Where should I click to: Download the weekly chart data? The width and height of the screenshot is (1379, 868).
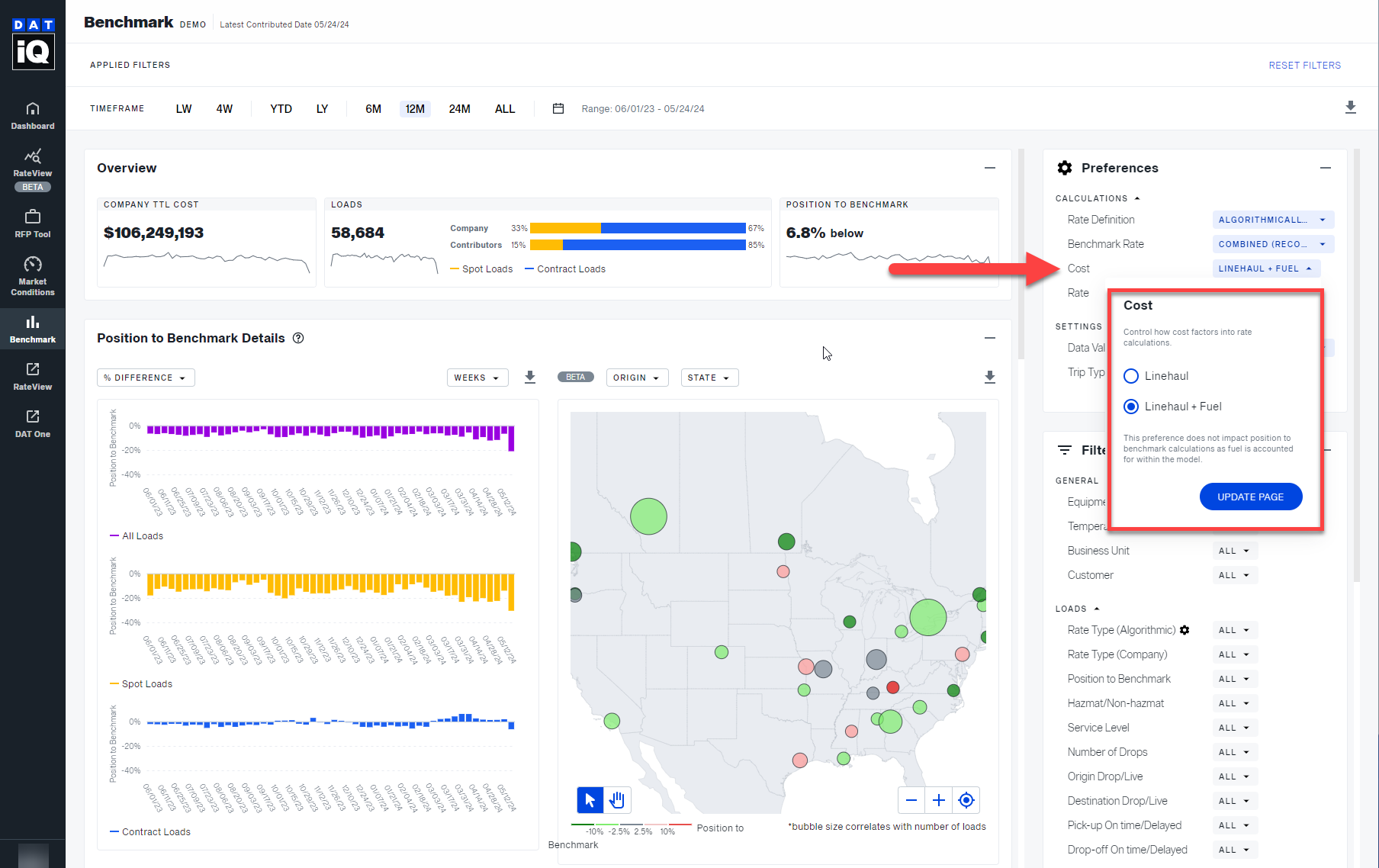(x=530, y=377)
